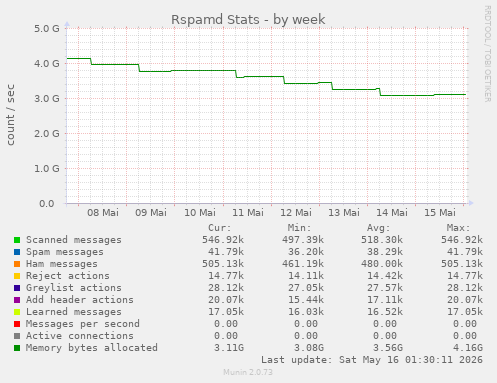The image size is (497, 383).
Task: Click the Active connections gray swatch
Action: [17, 336]
